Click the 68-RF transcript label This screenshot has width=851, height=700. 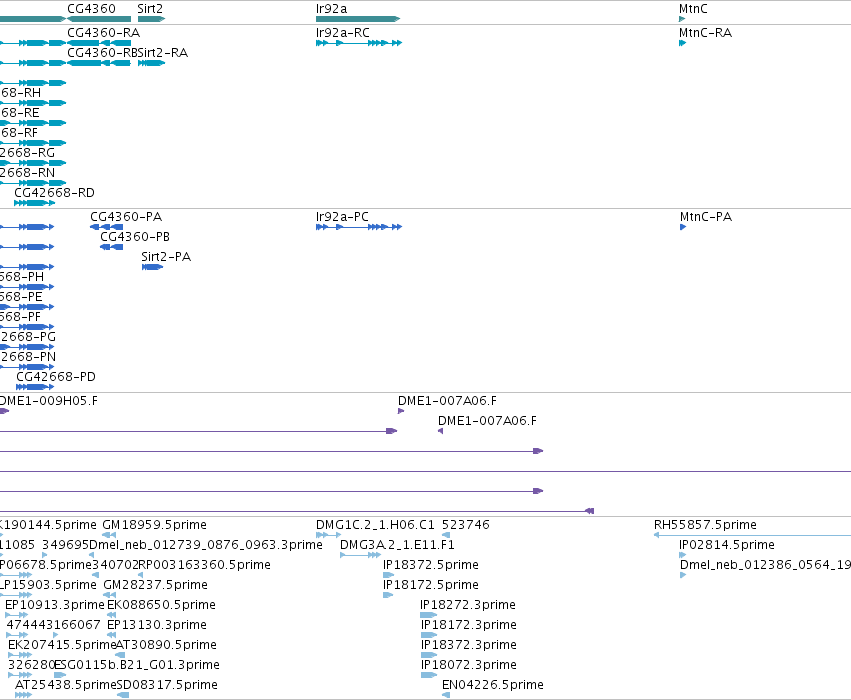(x=20, y=133)
